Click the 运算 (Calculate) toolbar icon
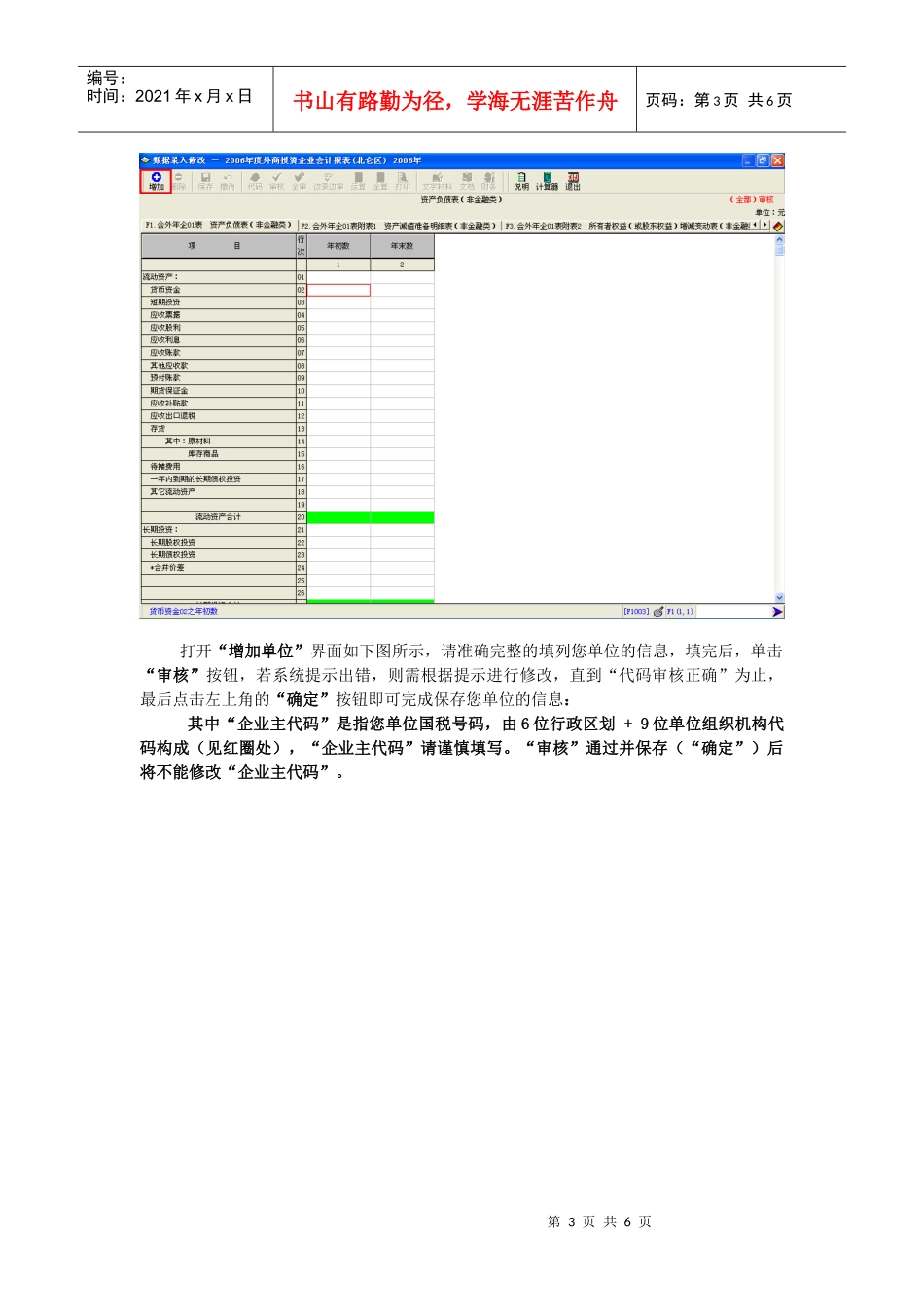Image resolution: width=924 pixels, height=1307 pixels. (x=358, y=181)
